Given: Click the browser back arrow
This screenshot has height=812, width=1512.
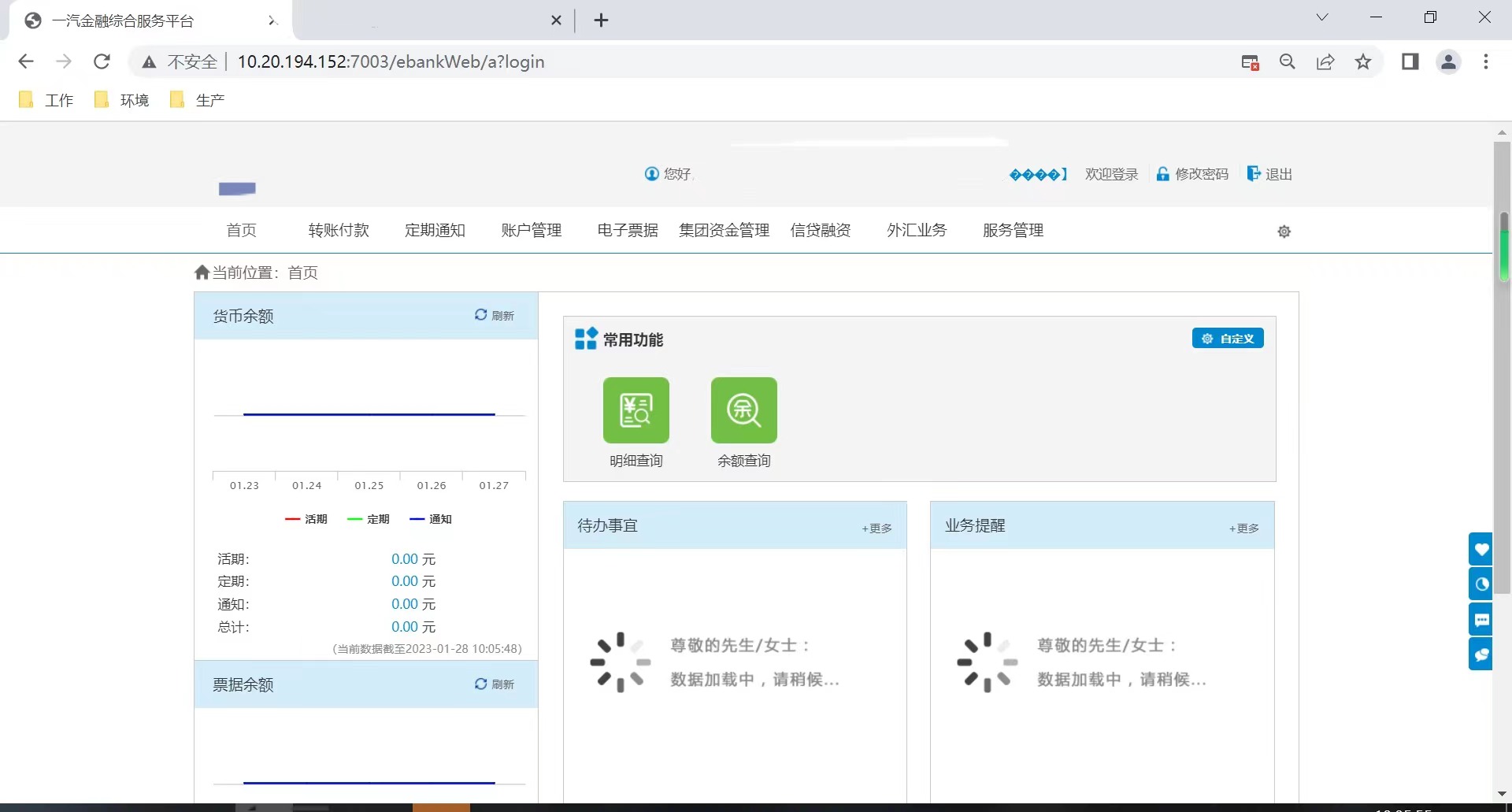Looking at the screenshot, I should [x=26, y=61].
